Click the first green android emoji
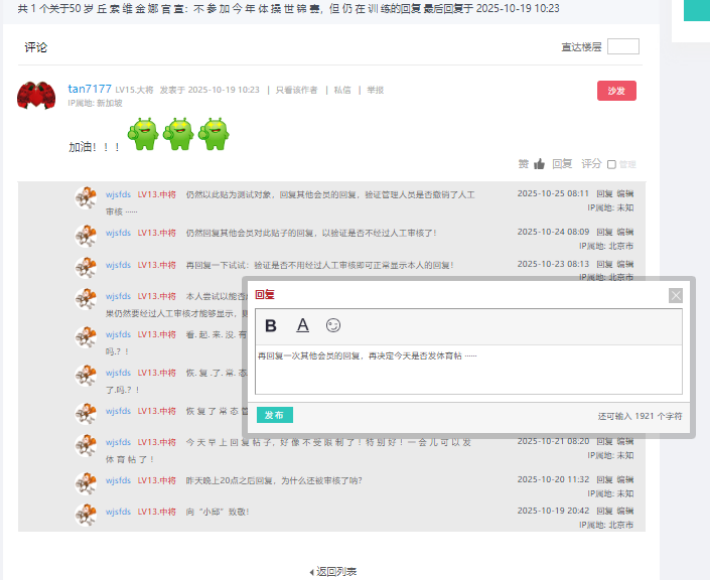The height and width of the screenshot is (580, 710). tap(144, 134)
